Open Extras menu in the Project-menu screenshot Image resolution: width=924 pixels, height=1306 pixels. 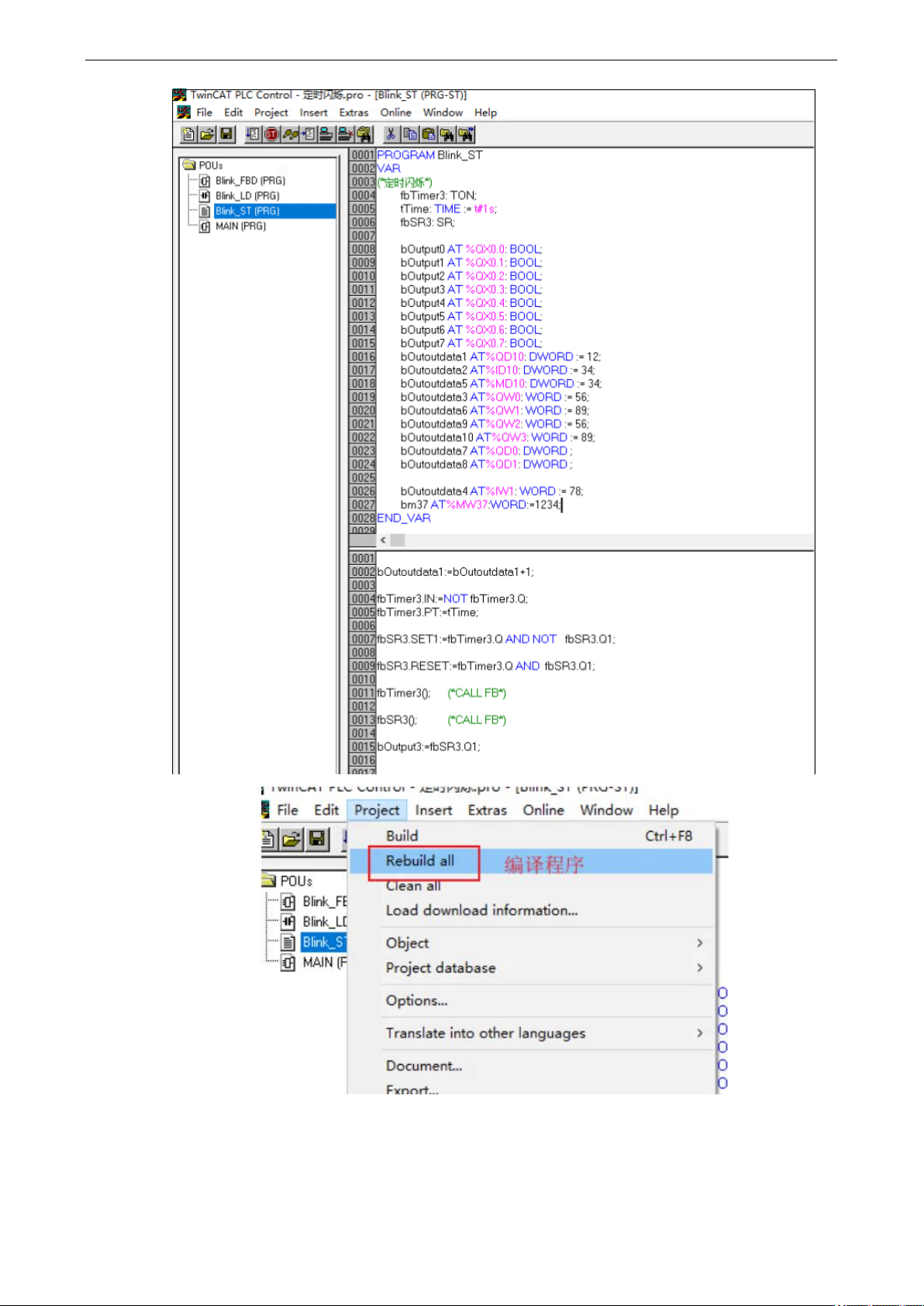pos(487,810)
